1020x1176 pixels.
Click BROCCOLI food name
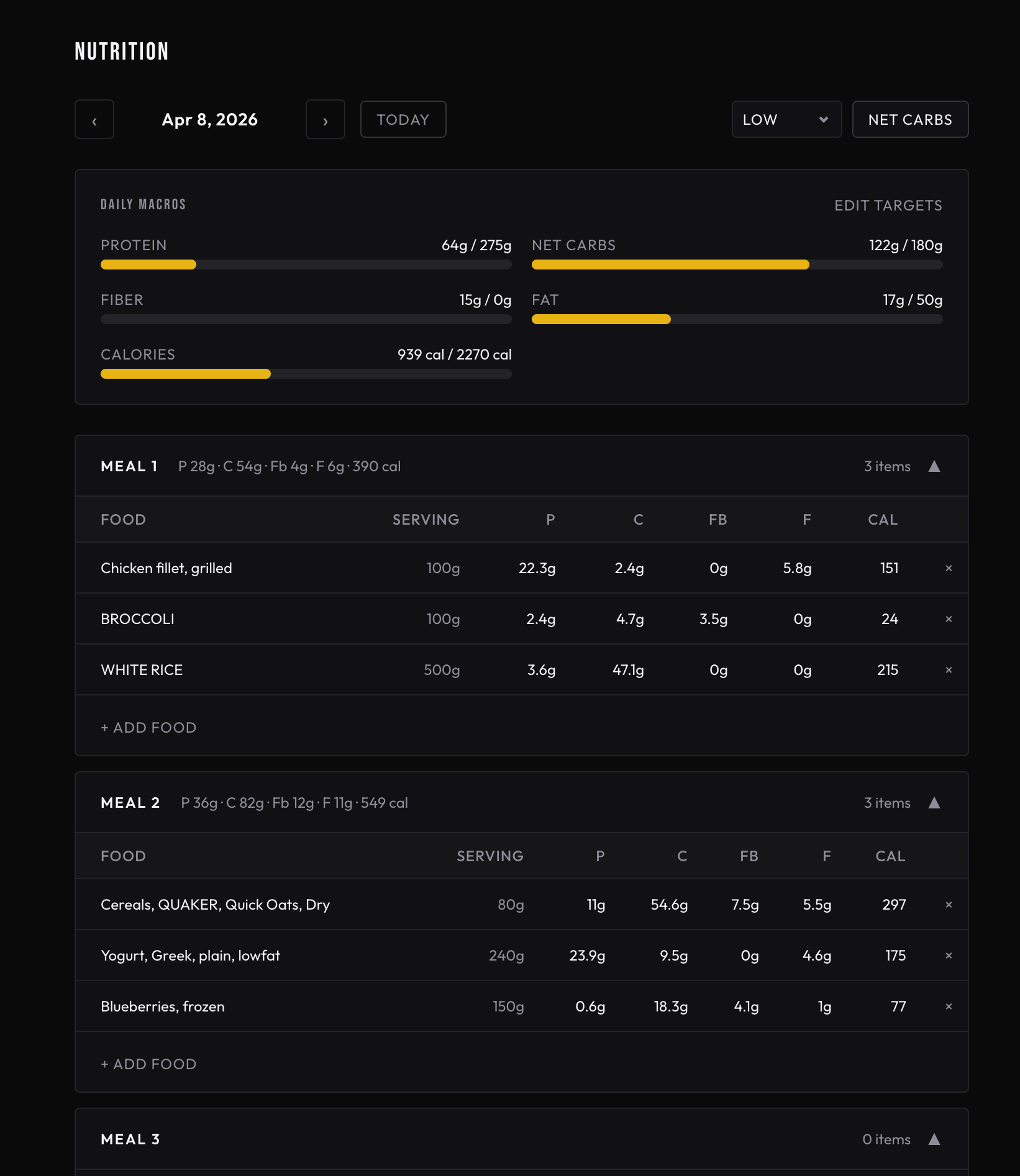tap(137, 619)
